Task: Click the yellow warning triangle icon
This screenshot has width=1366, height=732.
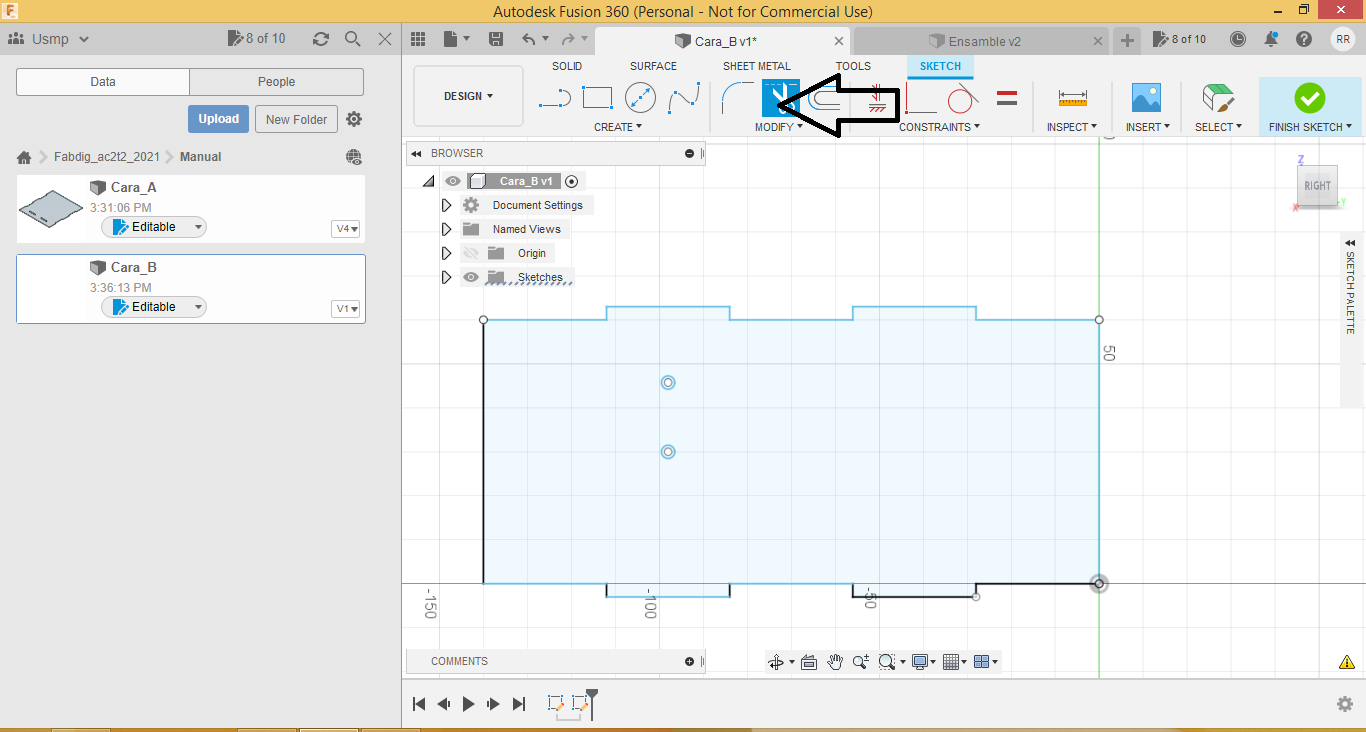Action: (x=1346, y=662)
